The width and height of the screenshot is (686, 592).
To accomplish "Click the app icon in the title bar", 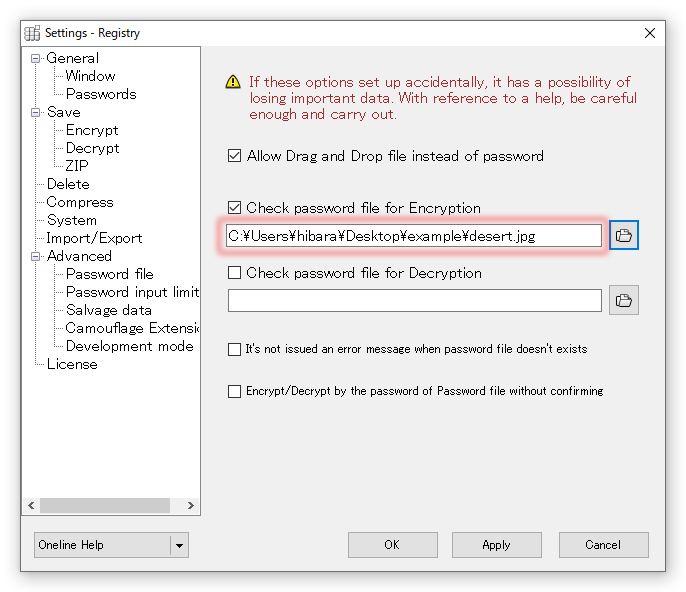I will [32, 33].
